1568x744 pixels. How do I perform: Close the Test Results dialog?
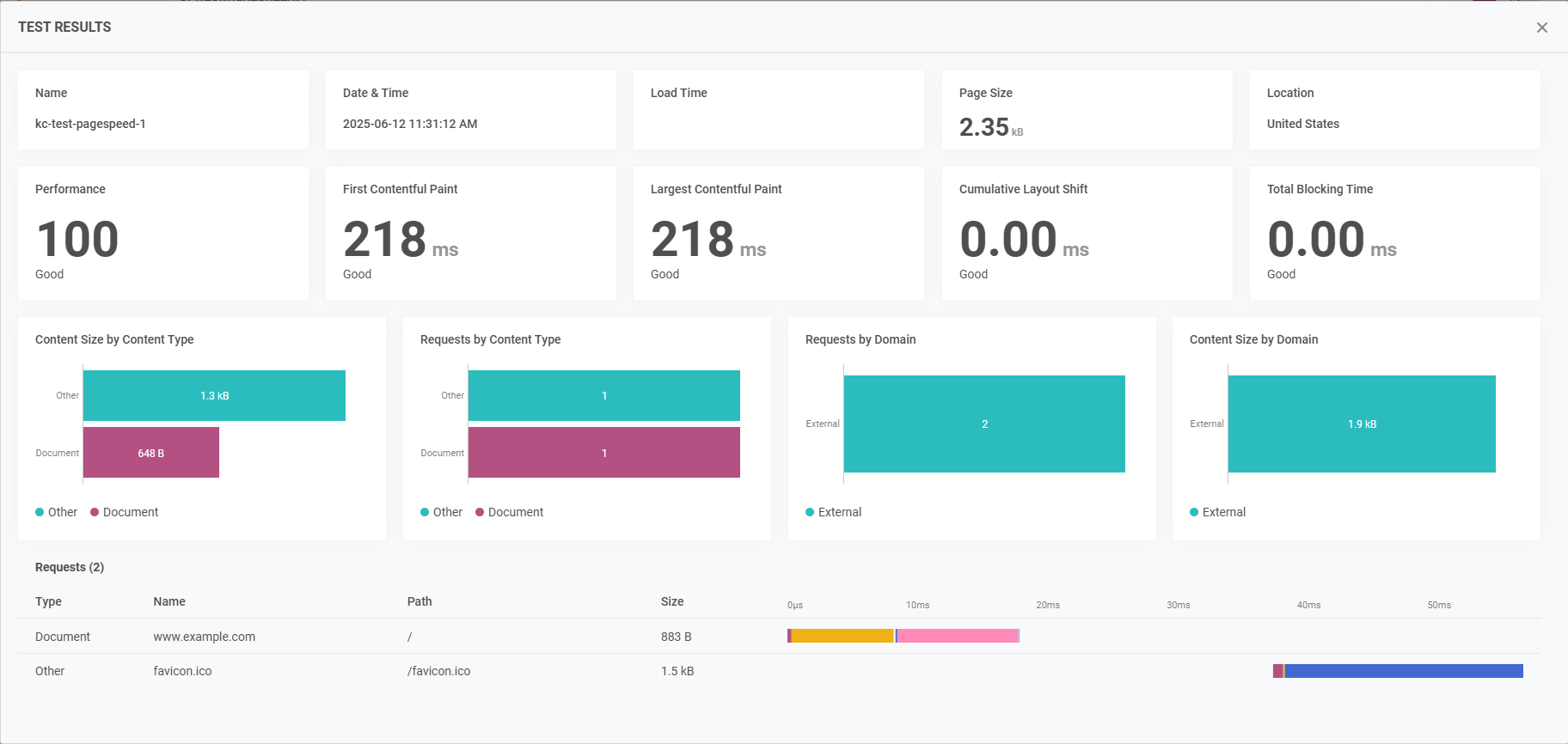[x=1541, y=27]
